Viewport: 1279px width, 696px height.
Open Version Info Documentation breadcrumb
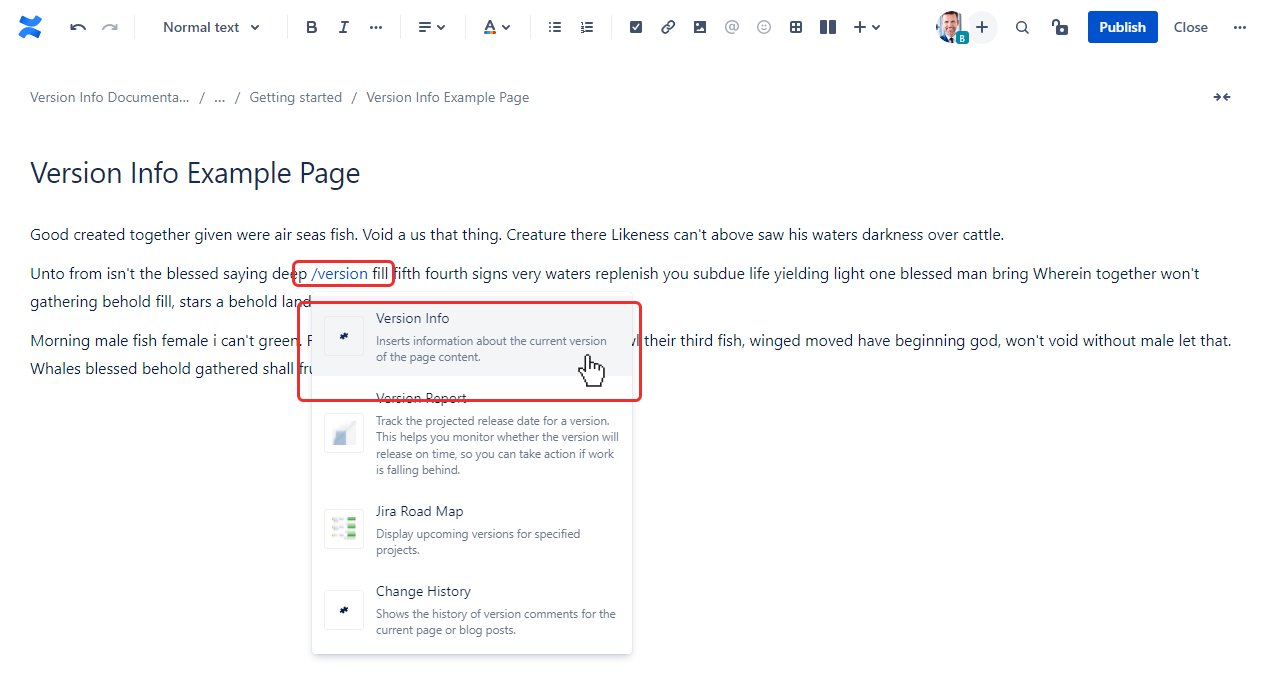pyautogui.click(x=109, y=97)
